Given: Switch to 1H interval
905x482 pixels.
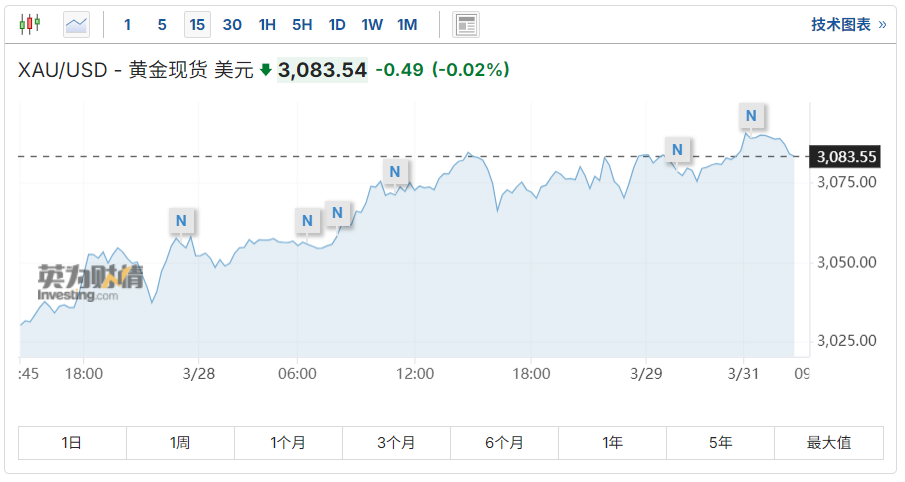Looking at the screenshot, I should pos(267,24).
